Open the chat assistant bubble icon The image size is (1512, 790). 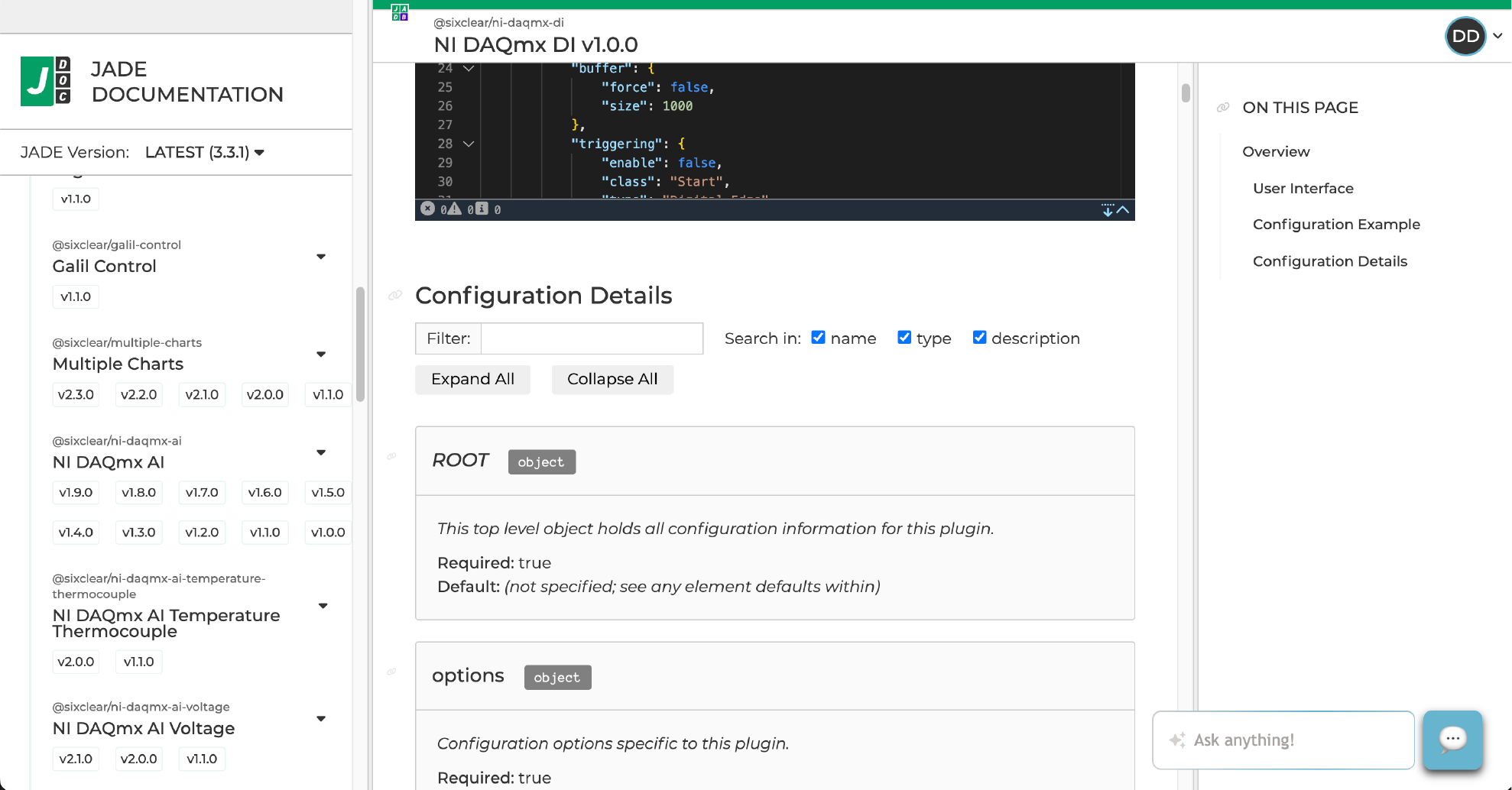[x=1452, y=739]
